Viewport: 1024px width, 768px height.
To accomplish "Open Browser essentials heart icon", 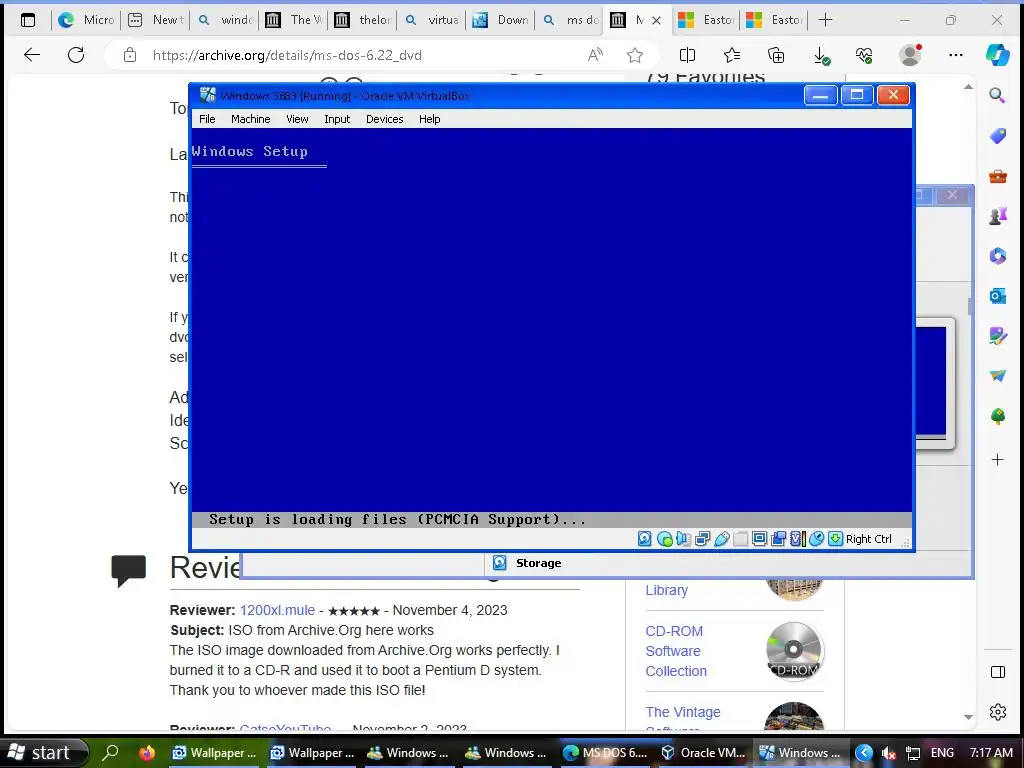I will (864, 55).
